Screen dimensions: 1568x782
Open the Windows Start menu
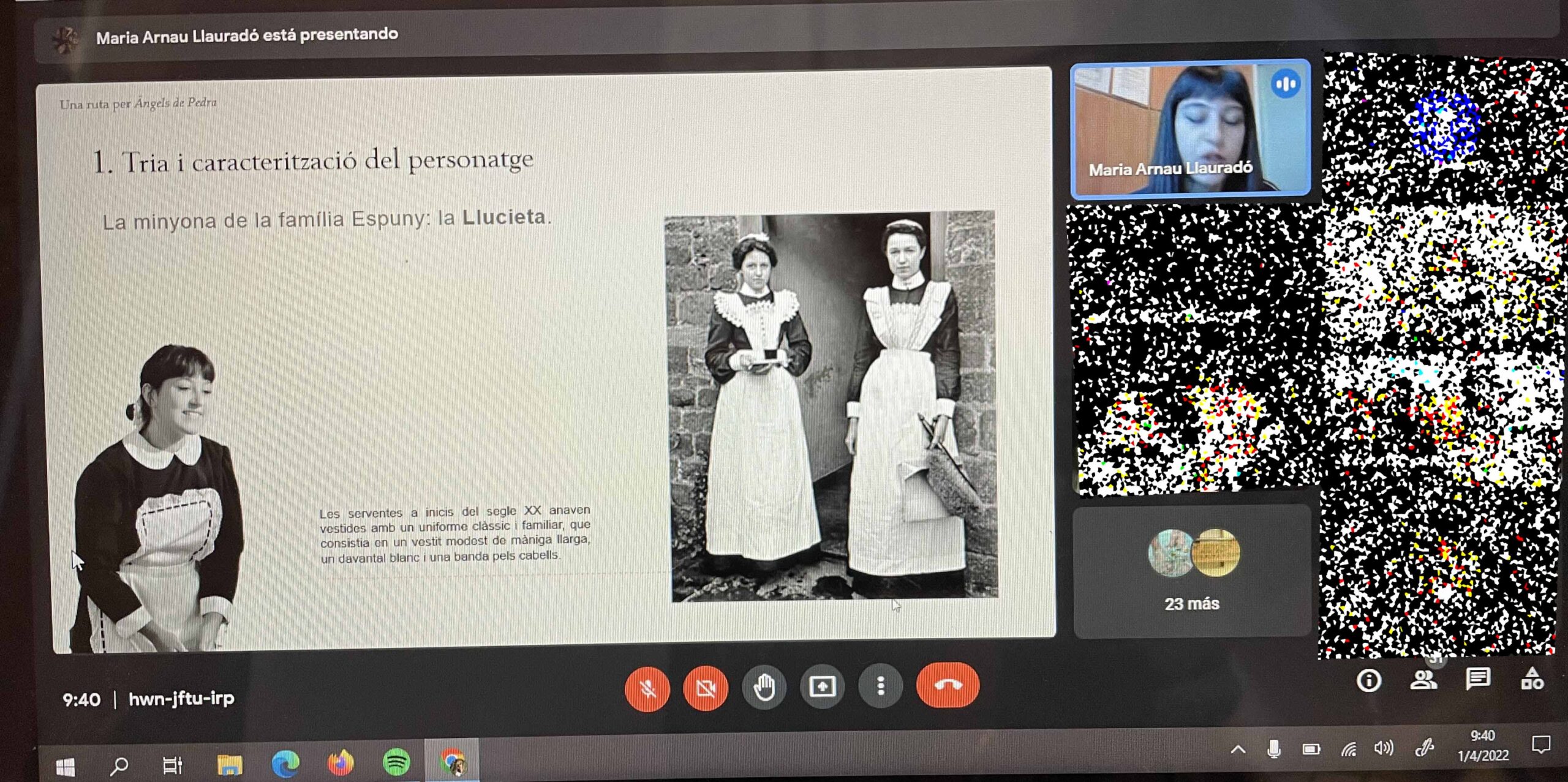[66, 766]
